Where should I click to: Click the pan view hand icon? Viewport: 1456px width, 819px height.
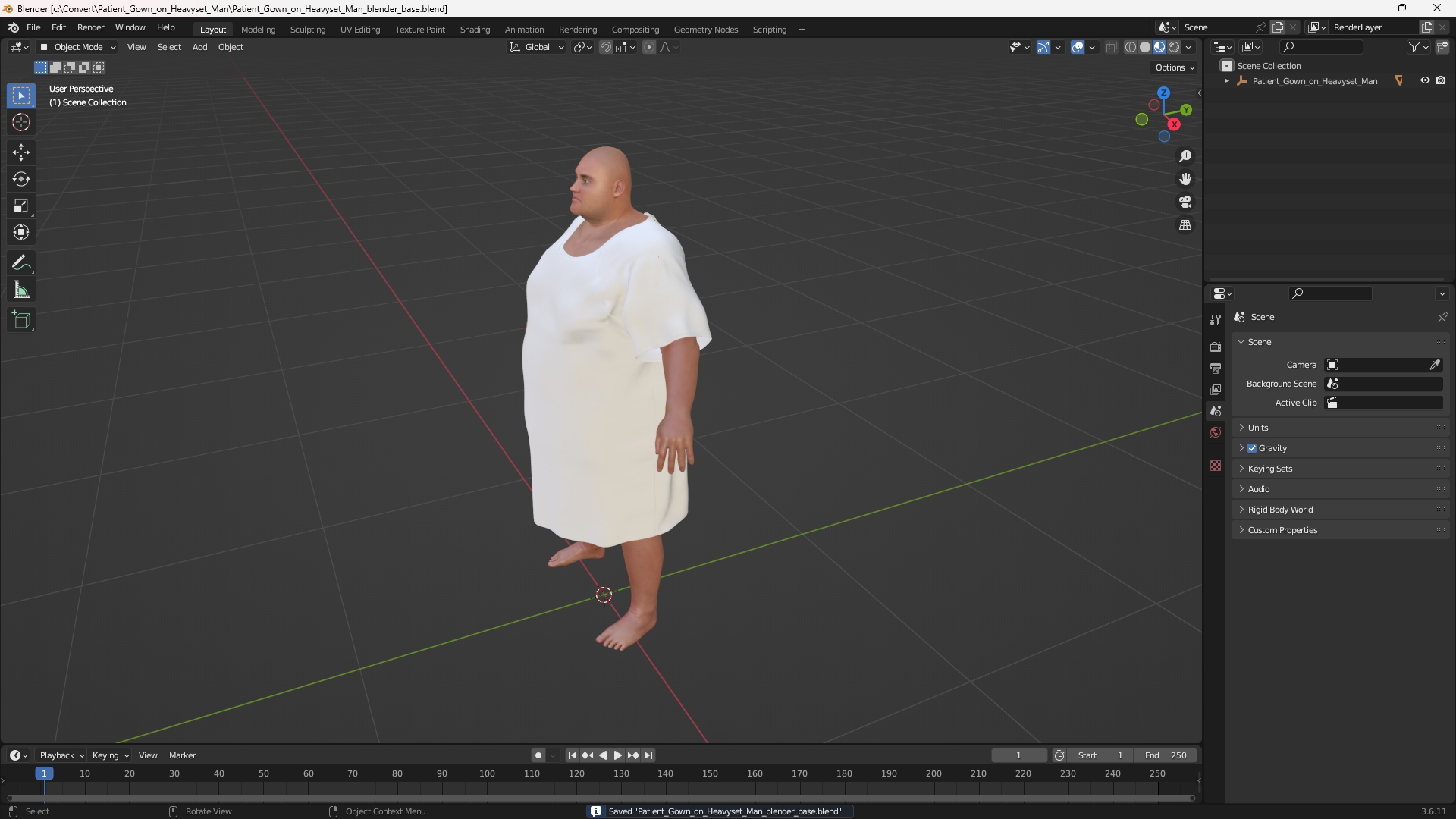[1185, 179]
